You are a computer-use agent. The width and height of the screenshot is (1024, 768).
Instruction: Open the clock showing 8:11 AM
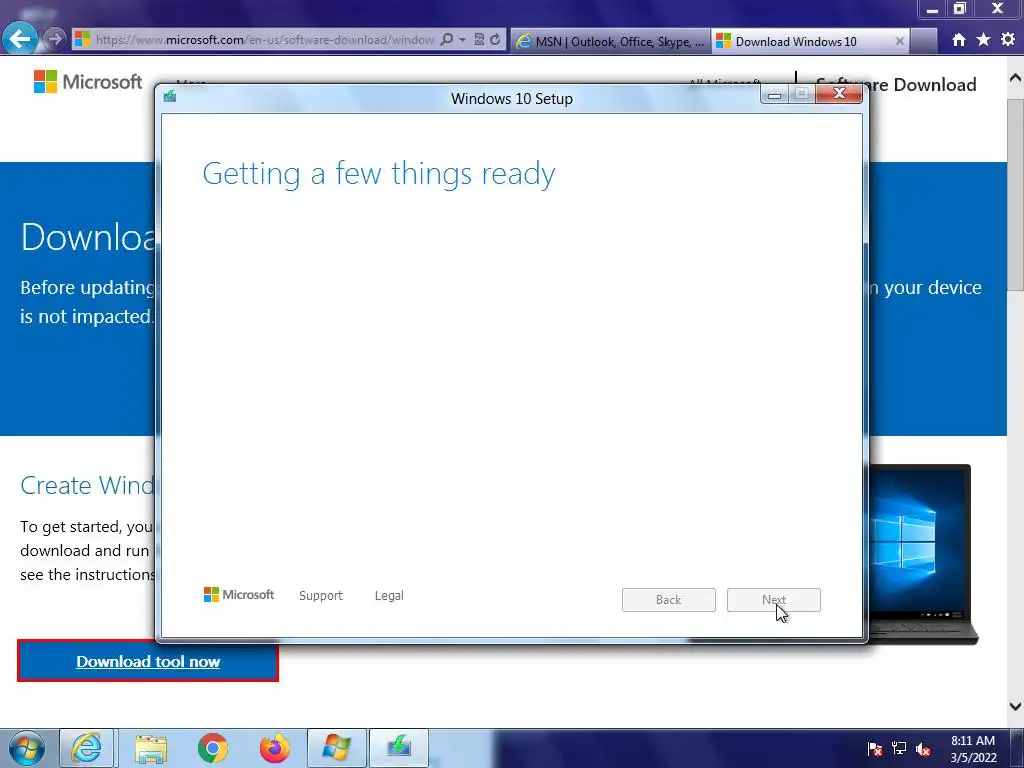point(973,749)
